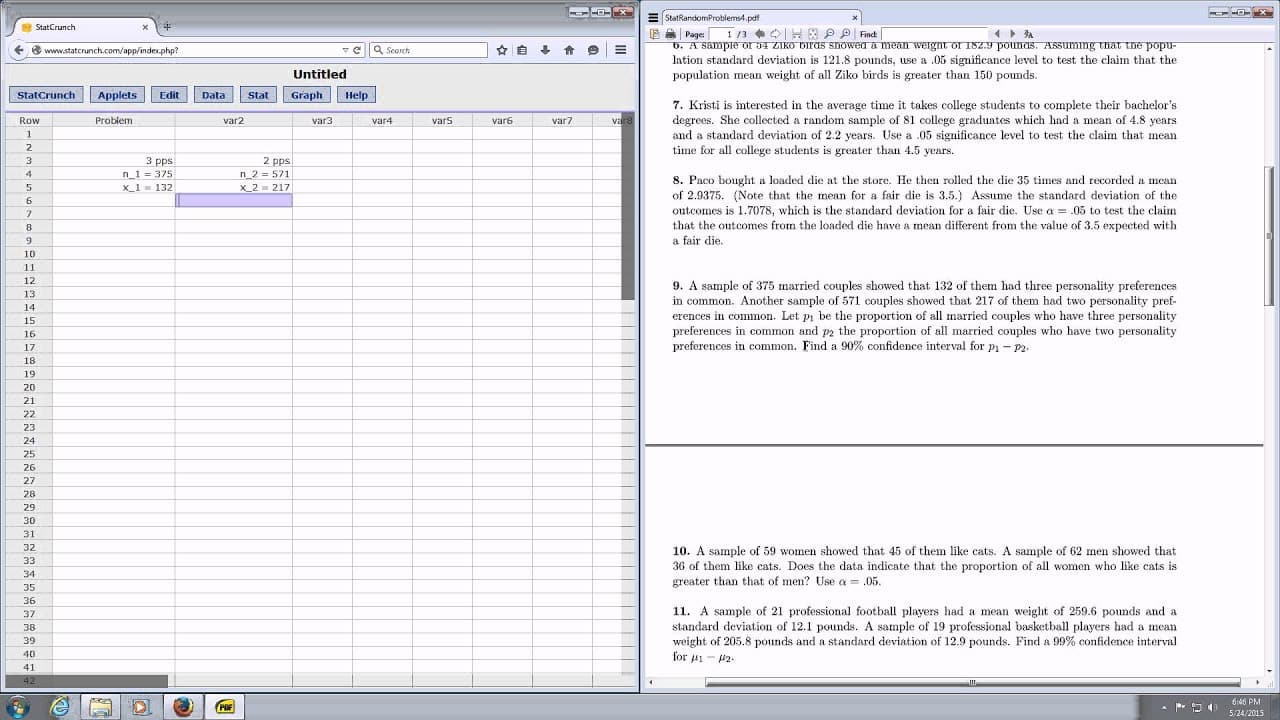The image size is (1280, 720).
Task: Zoom out of the PDF
Action: pyautogui.click(x=829, y=34)
